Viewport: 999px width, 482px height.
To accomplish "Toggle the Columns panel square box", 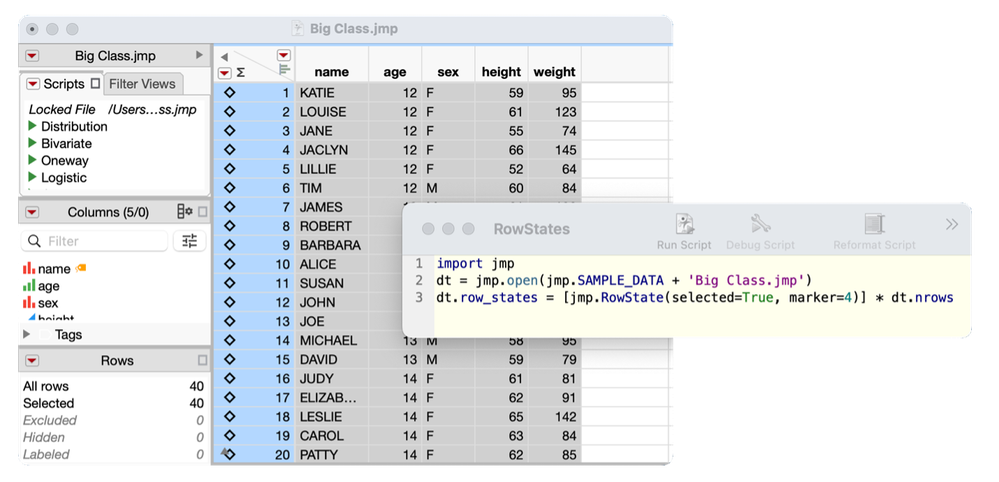I will coord(203,211).
